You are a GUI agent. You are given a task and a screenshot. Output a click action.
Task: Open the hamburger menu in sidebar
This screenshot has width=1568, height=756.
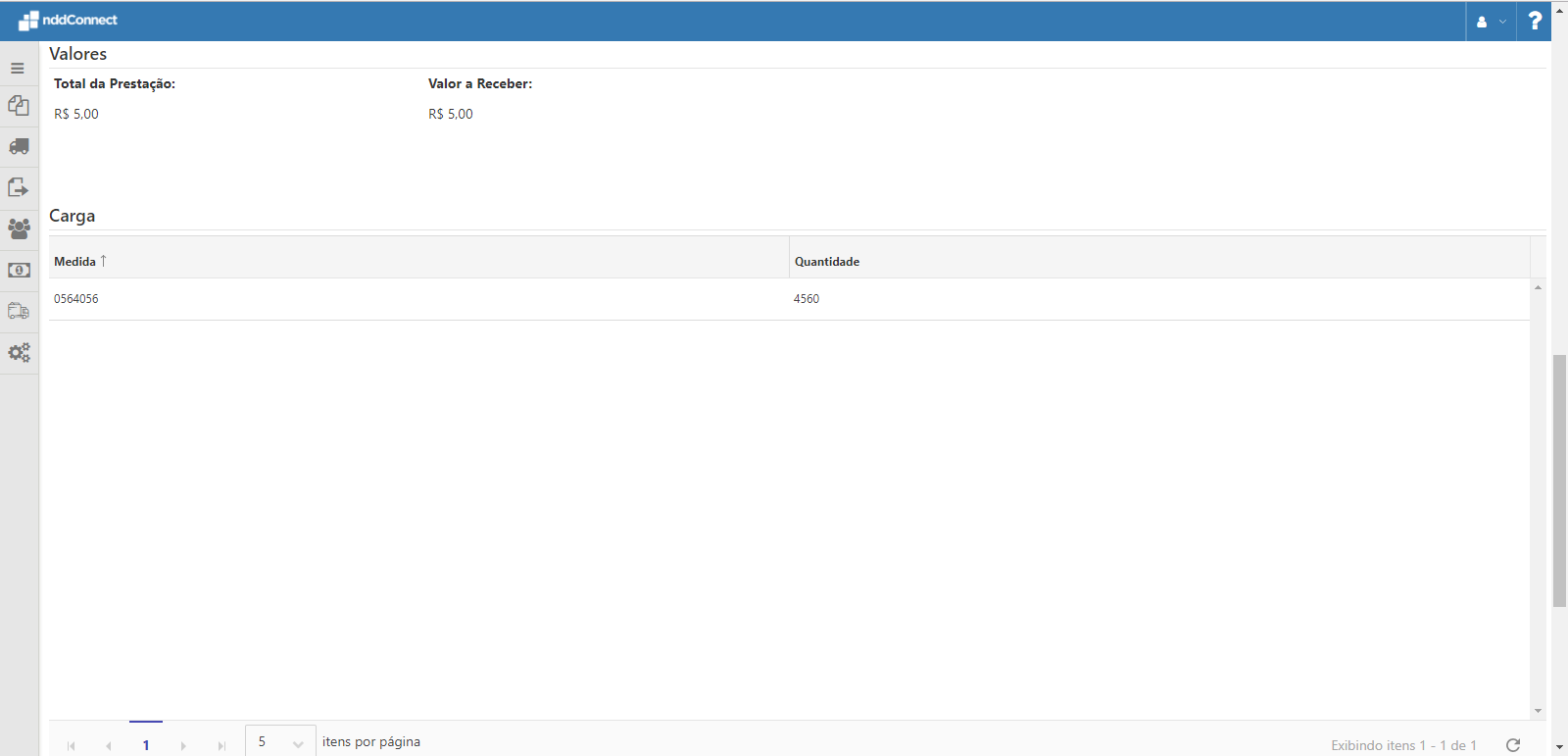pos(18,69)
